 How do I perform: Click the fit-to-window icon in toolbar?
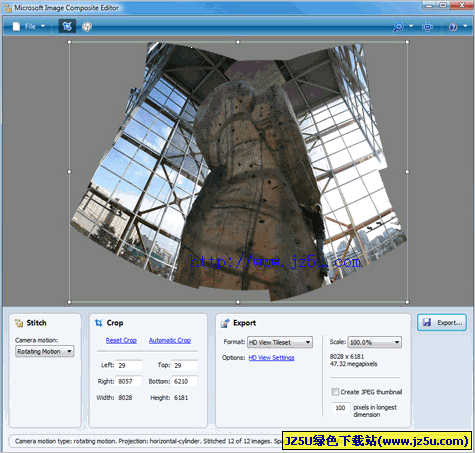pos(427,27)
